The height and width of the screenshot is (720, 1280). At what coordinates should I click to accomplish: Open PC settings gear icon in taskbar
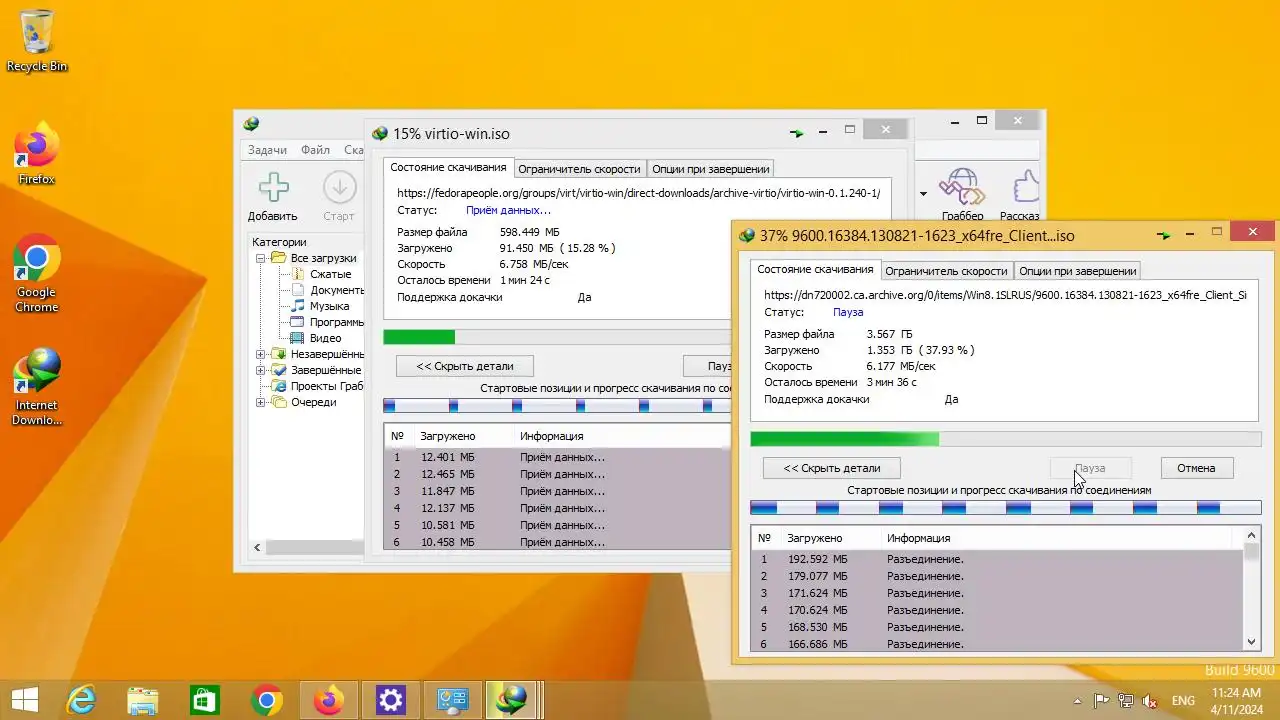pyautogui.click(x=390, y=700)
